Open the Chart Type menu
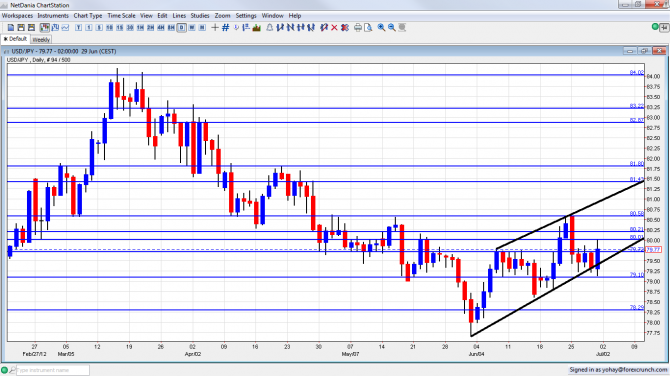The width and height of the screenshot is (670, 376). tap(88, 15)
